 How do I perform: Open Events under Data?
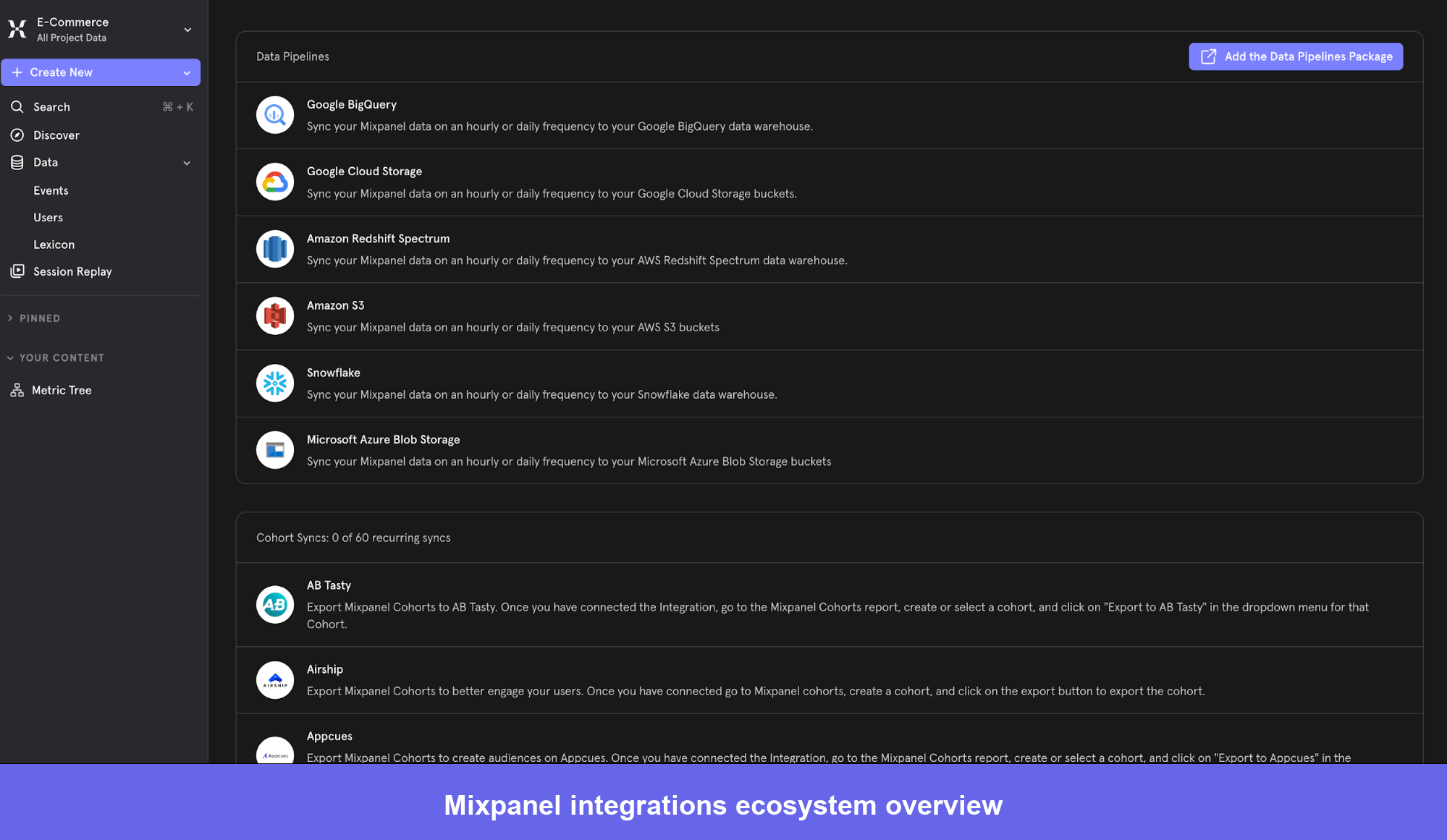coord(51,190)
